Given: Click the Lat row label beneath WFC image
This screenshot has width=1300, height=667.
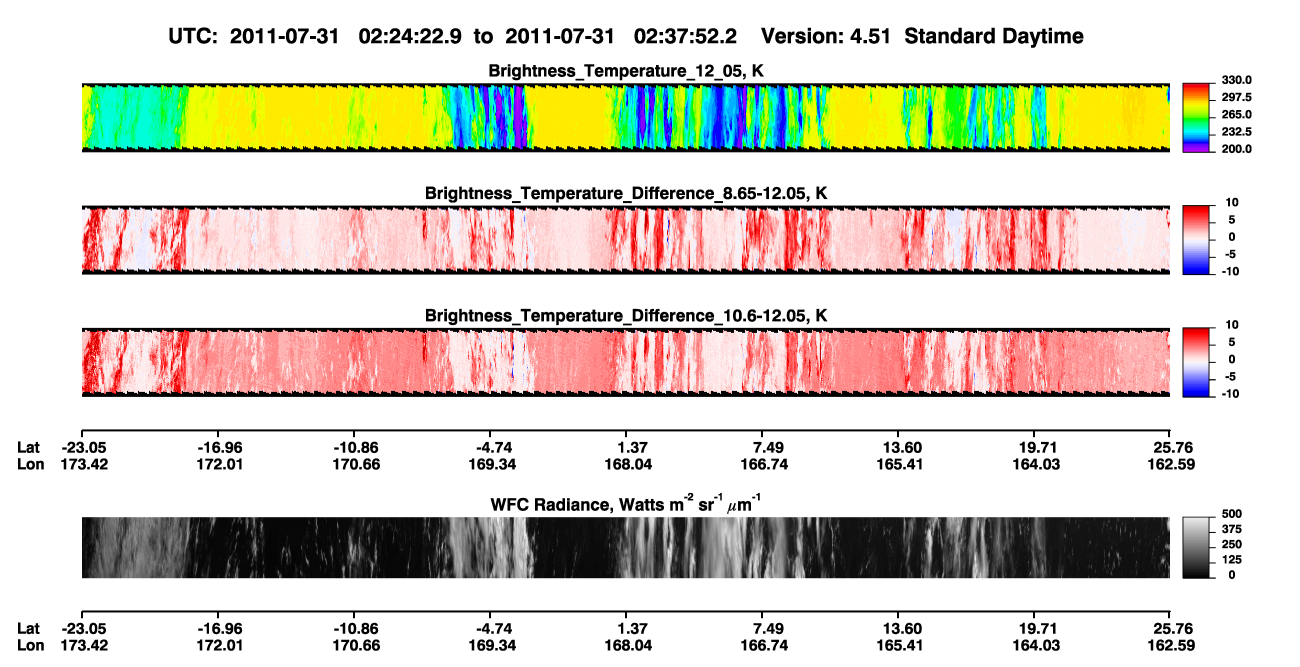Looking at the screenshot, I should tap(29, 629).
